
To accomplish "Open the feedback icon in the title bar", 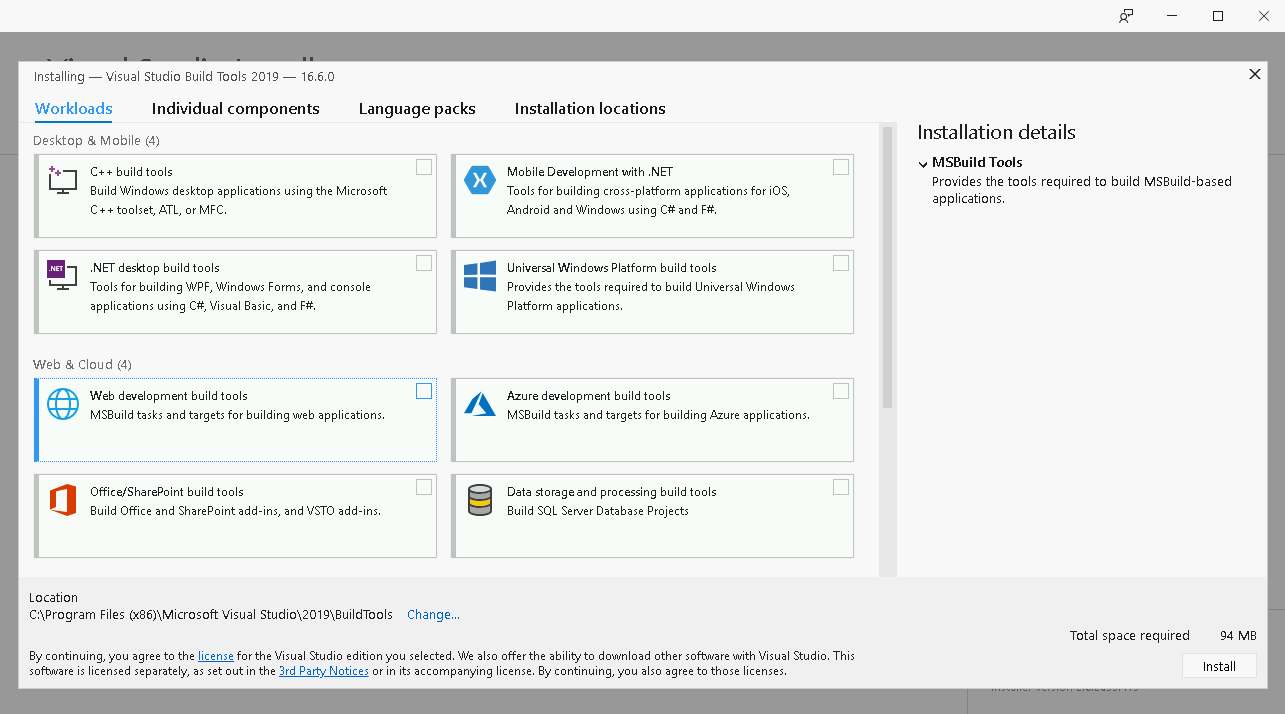I will click(1126, 16).
